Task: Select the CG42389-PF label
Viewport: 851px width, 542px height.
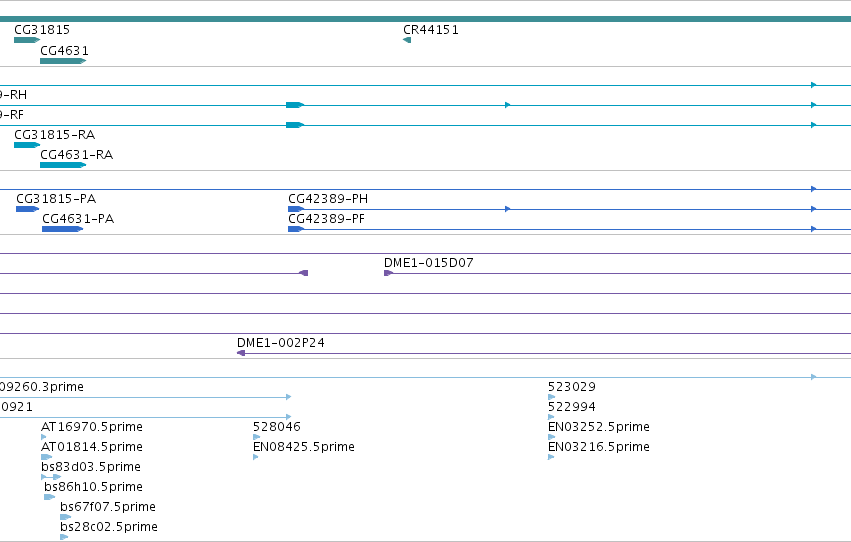Action: [x=326, y=219]
